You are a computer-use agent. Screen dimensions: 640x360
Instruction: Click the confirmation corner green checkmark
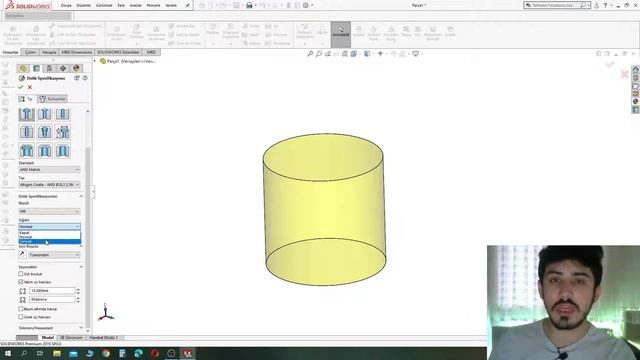pyautogui.click(x=610, y=64)
